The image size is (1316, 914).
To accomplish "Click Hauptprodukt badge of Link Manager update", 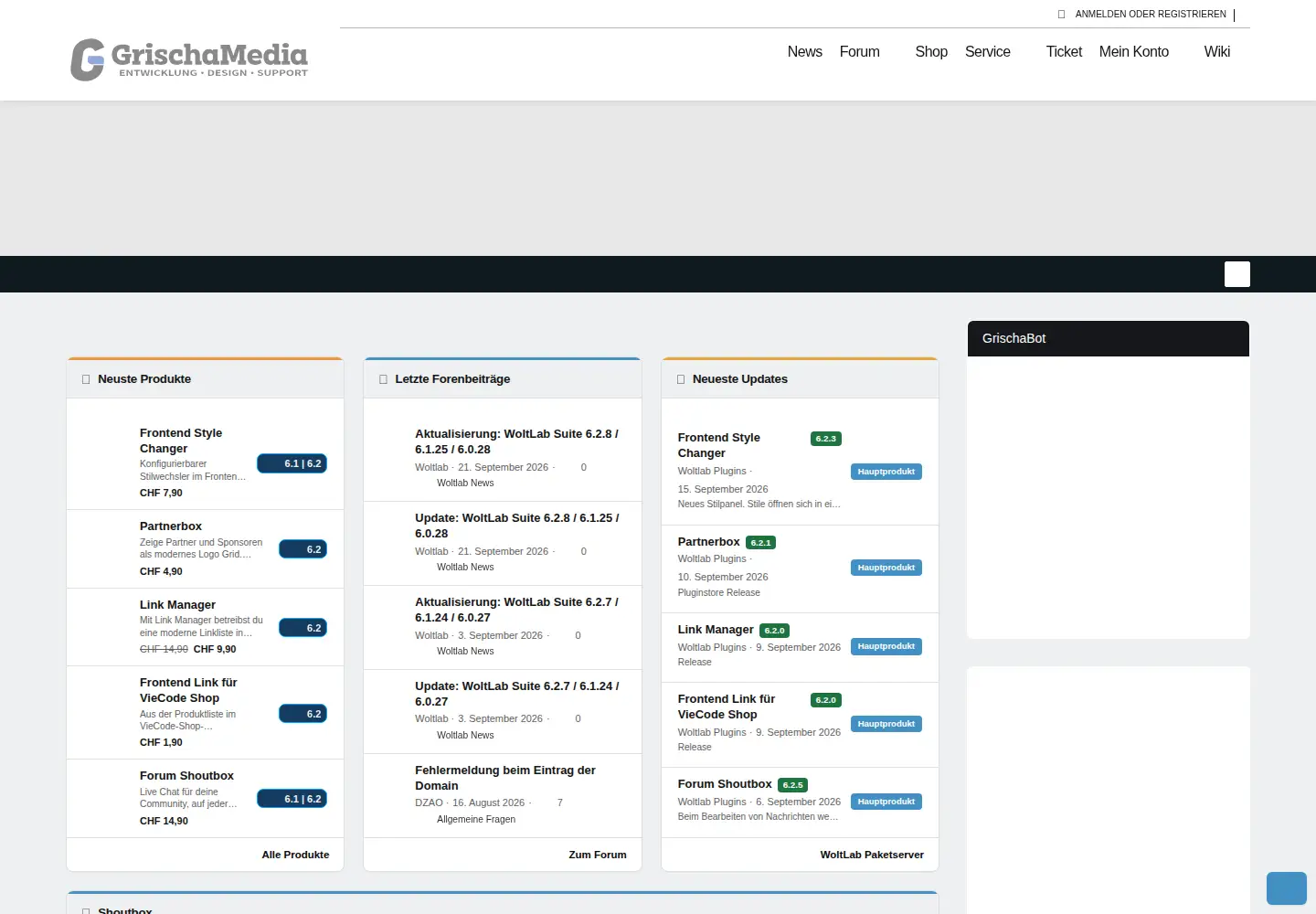I will click(886, 646).
